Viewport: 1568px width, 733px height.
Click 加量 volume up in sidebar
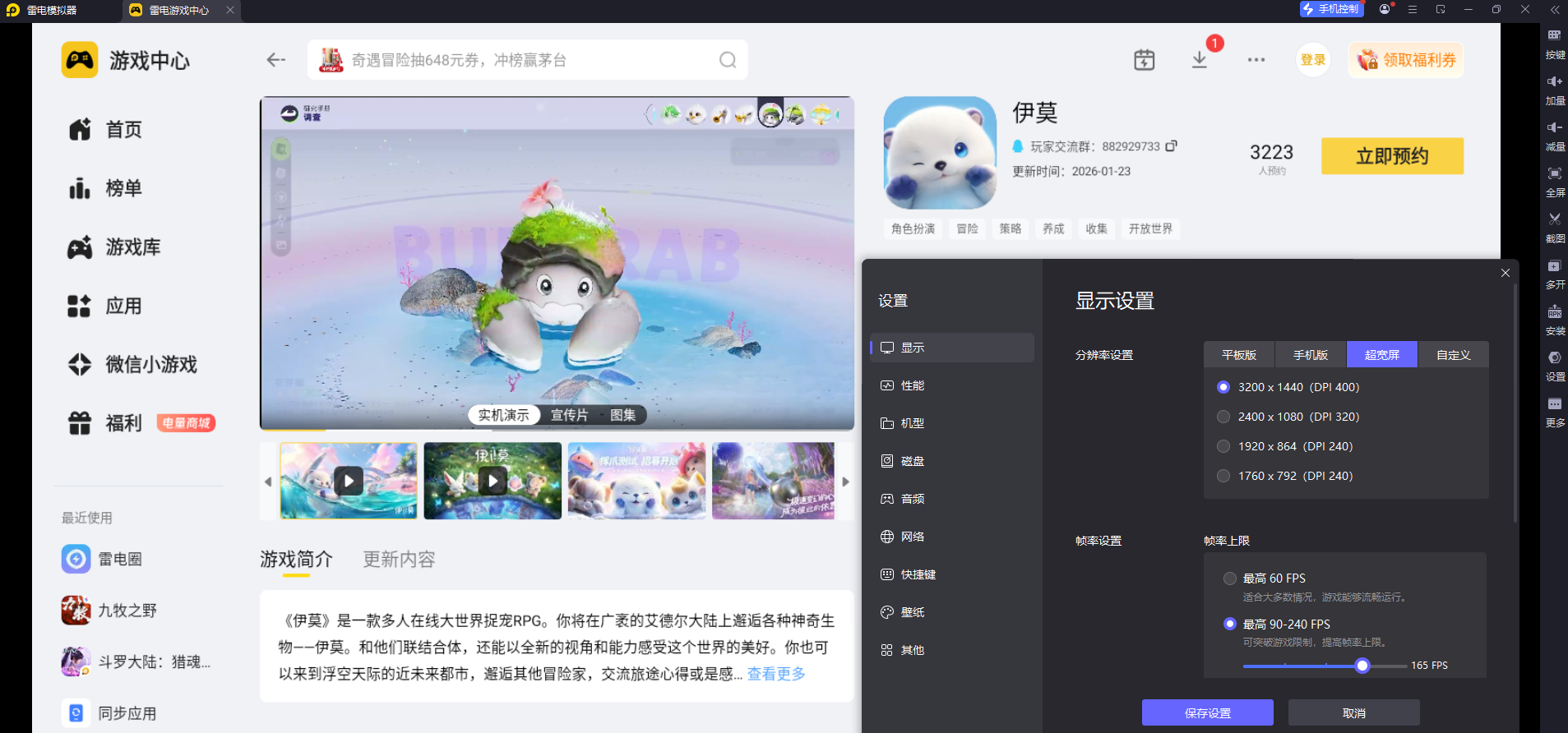[1555, 90]
